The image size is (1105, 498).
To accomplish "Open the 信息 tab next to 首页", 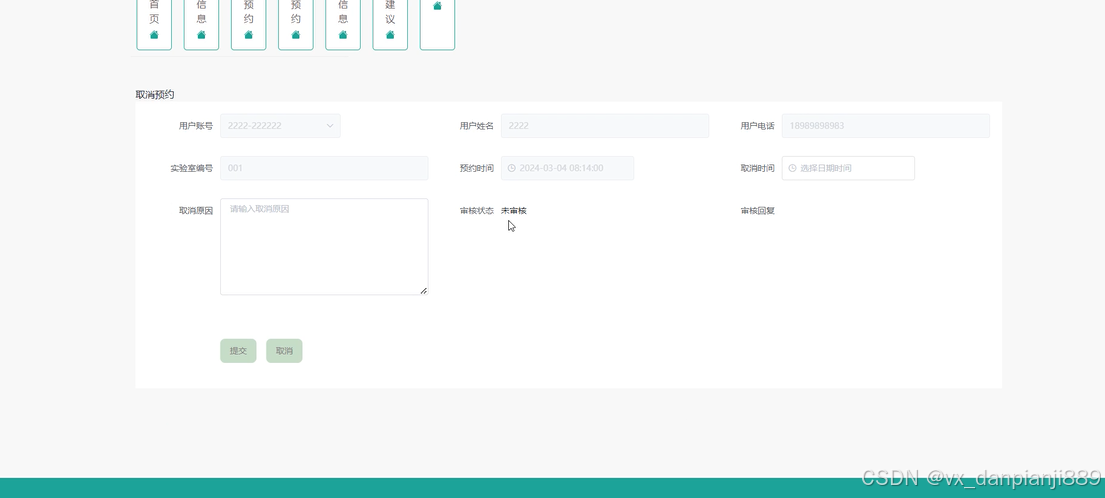I will tap(202, 23).
